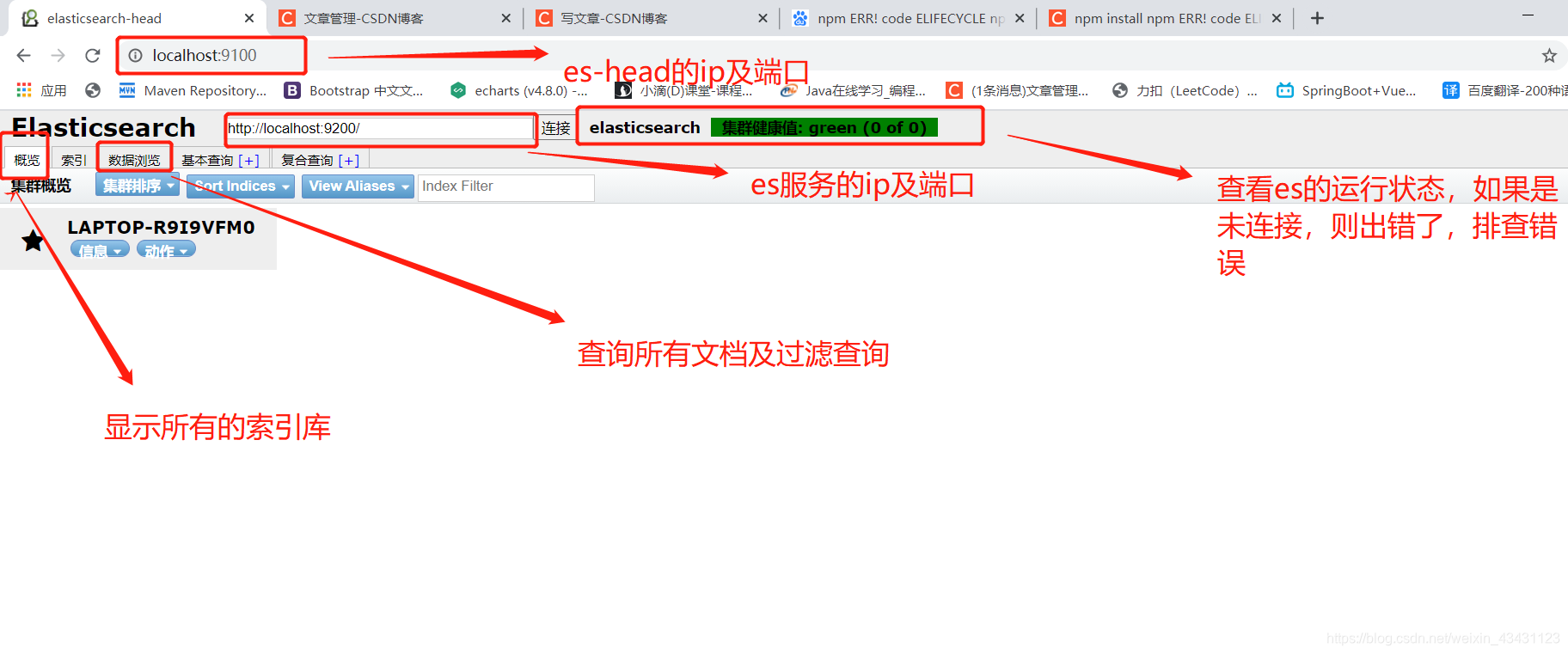
Task: Open the Bootstrap 中文文档 bookmark
Action: click(x=354, y=90)
